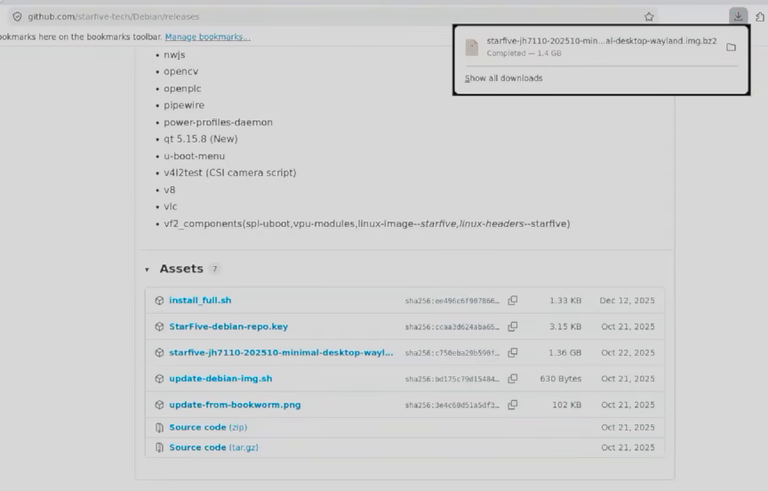Download StarFive-debian-repo.key file
The image size is (768, 491).
228,326
